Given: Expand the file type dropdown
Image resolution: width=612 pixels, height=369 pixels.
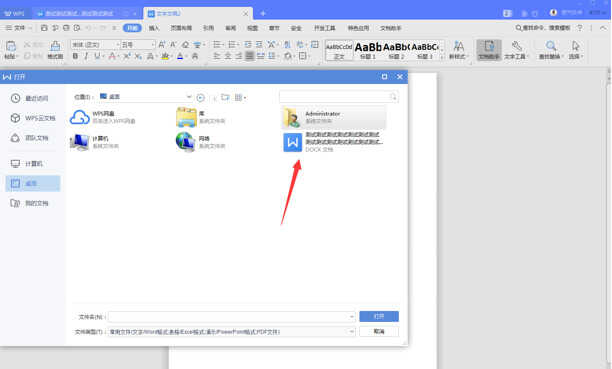Looking at the screenshot, I should (x=351, y=332).
